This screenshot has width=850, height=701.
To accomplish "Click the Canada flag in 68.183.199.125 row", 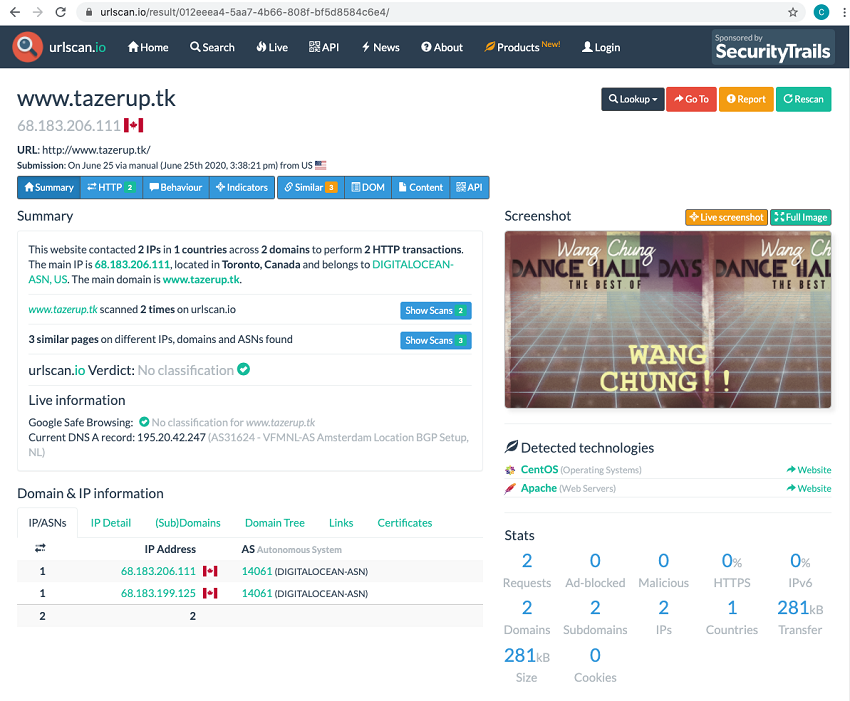I will [x=210, y=593].
